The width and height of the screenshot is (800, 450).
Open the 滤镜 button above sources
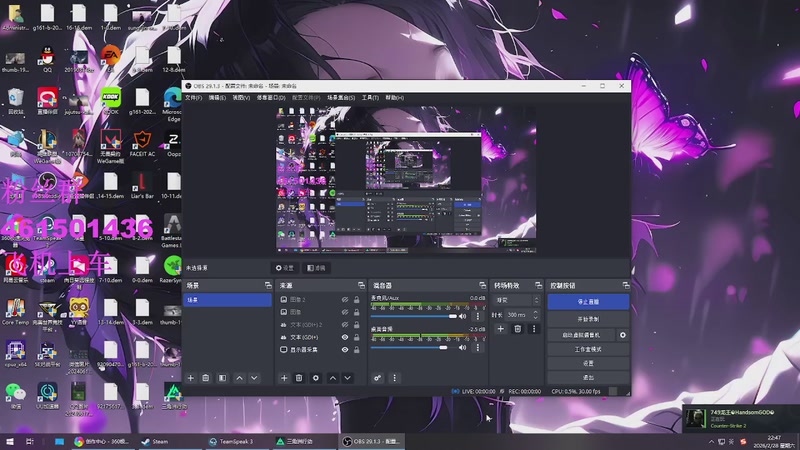coord(317,268)
